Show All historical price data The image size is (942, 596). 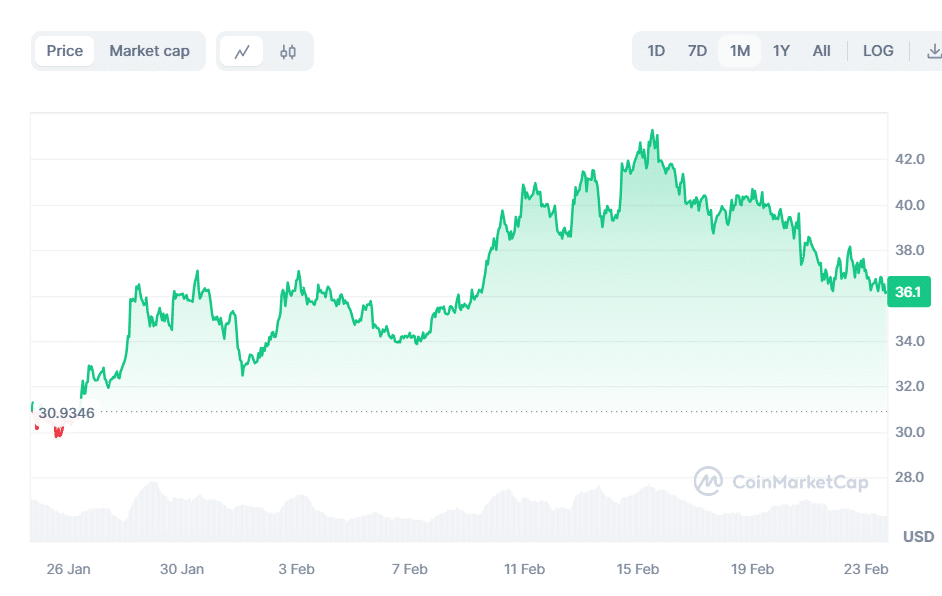(821, 50)
